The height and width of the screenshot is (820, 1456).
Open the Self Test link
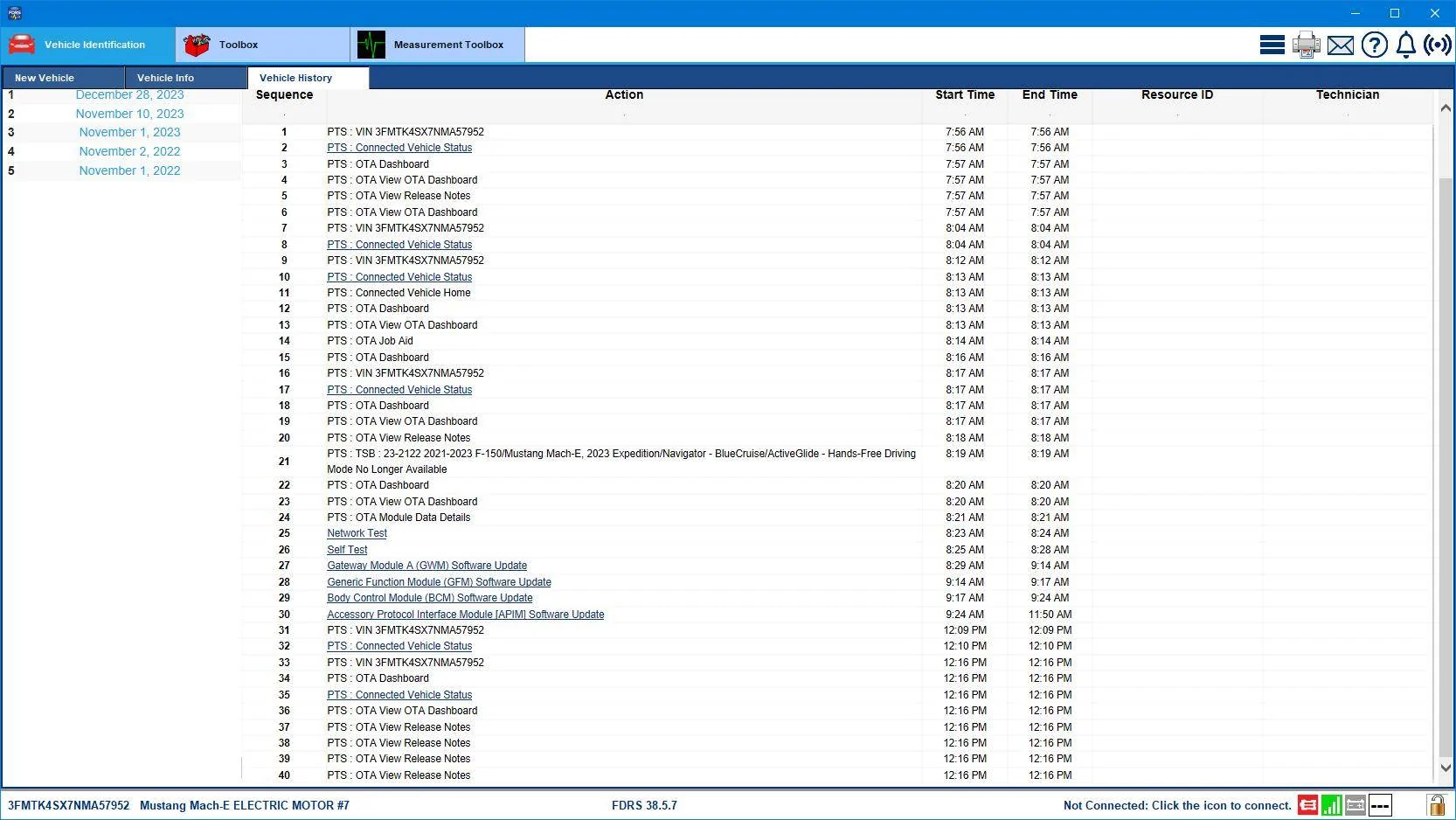pyautogui.click(x=347, y=550)
